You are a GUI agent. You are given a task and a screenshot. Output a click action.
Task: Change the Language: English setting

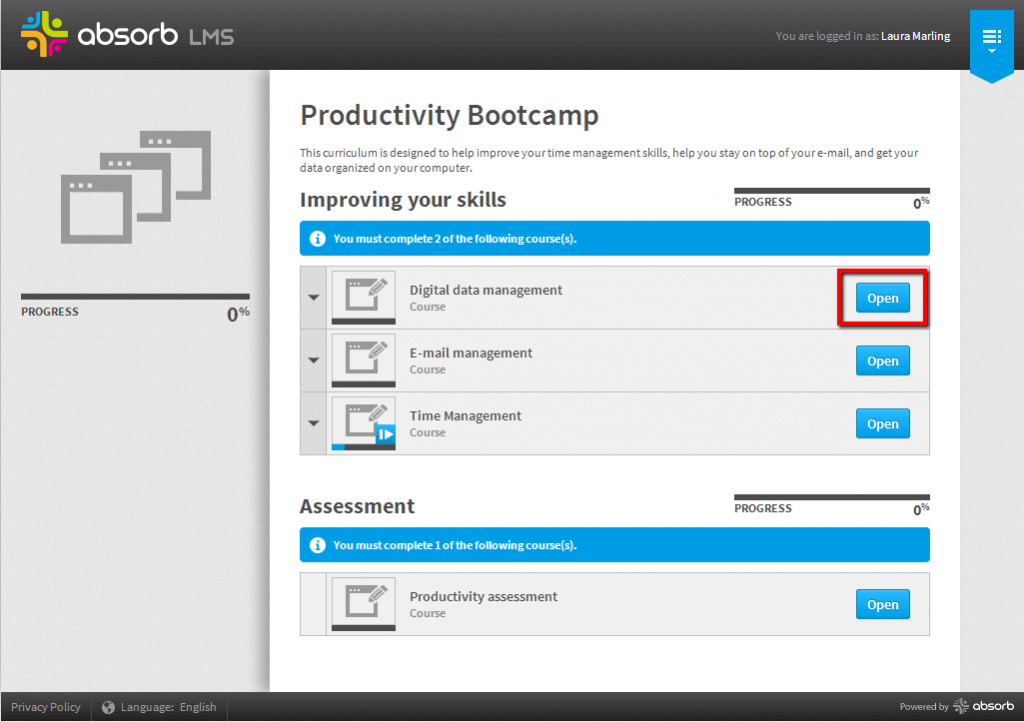click(x=159, y=707)
